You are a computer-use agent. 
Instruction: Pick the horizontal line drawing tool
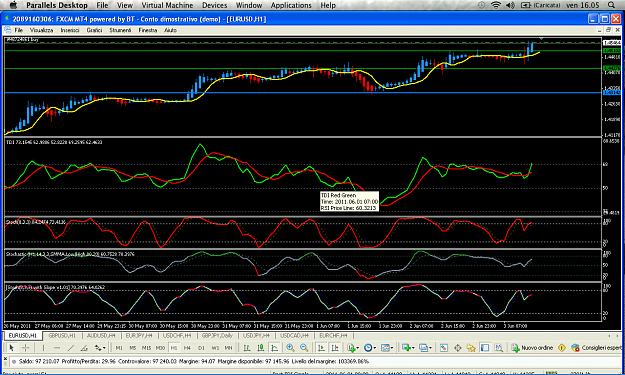(x=57, y=348)
